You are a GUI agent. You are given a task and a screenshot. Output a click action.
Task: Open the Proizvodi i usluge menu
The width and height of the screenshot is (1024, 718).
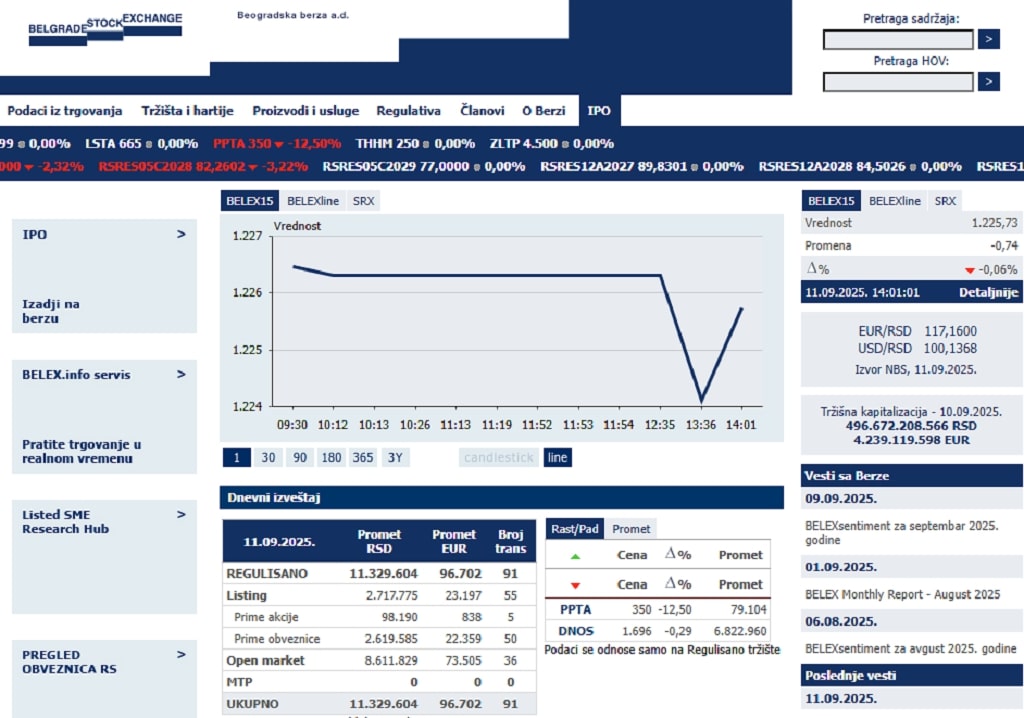tap(306, 110)
